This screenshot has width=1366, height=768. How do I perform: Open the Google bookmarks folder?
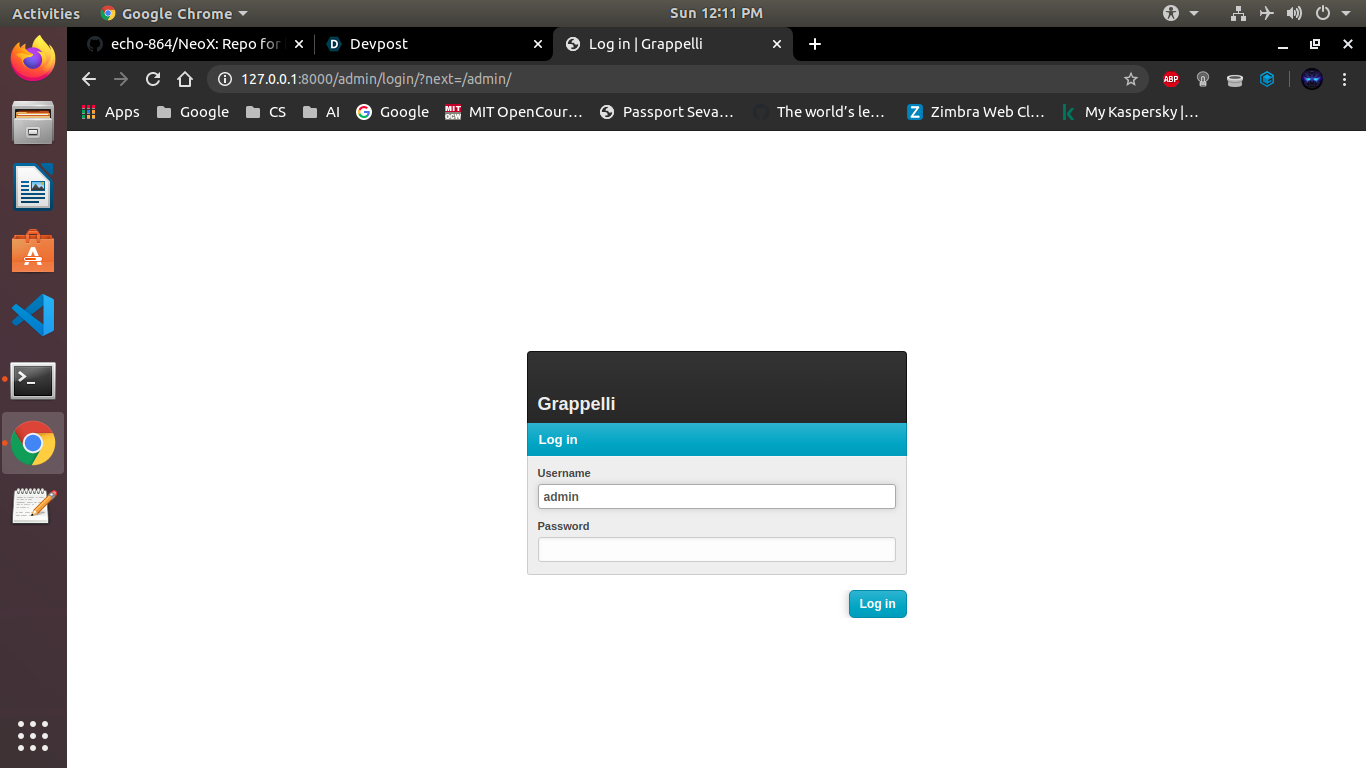click(x=193, y=112)
